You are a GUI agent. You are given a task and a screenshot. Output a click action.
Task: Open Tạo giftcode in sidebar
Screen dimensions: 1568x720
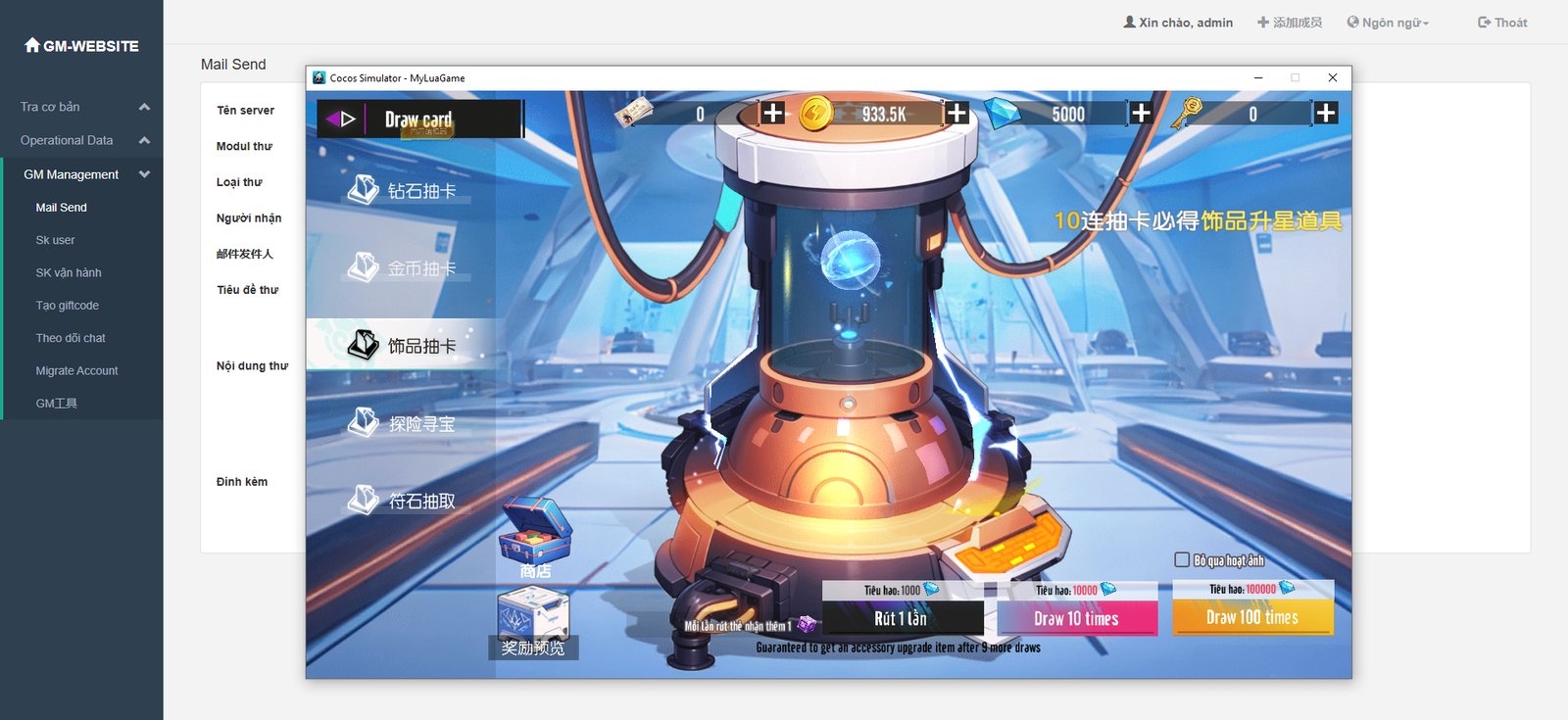click(x=68, y=306)
